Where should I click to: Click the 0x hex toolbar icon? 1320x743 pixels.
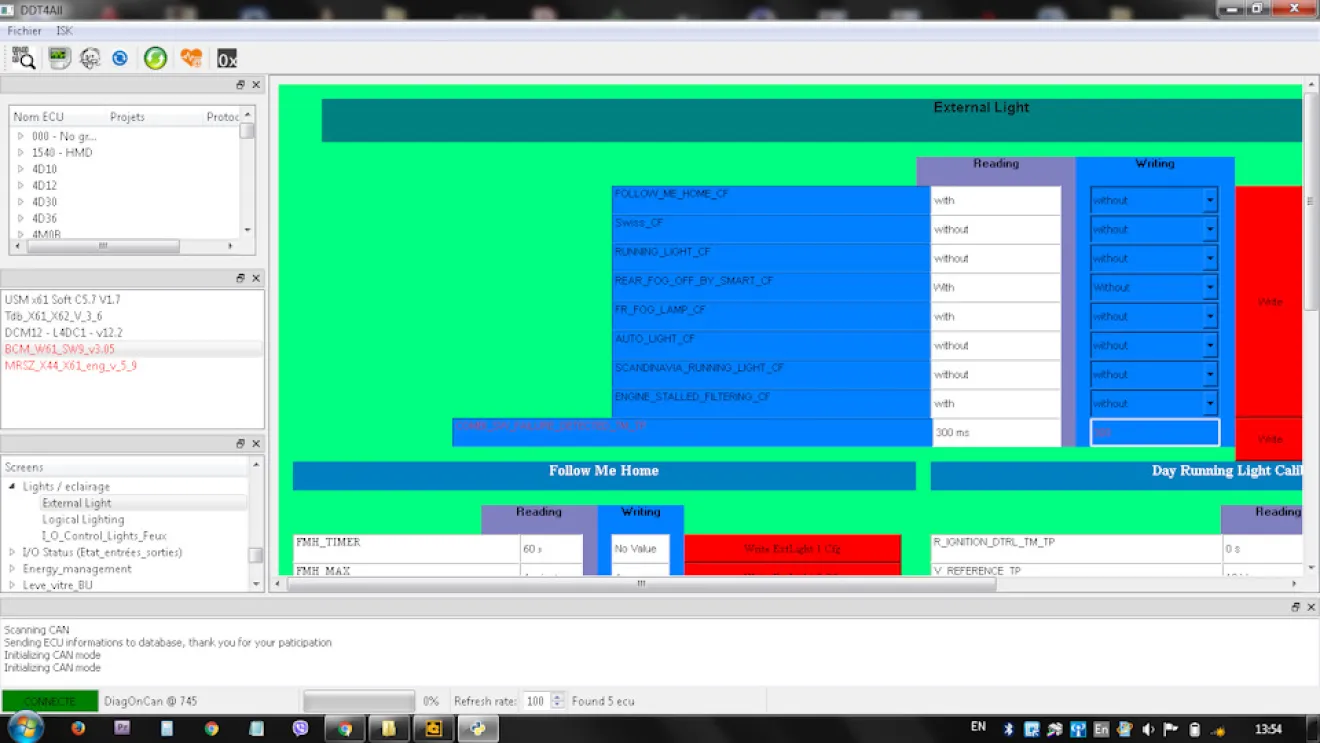(227, 59)
